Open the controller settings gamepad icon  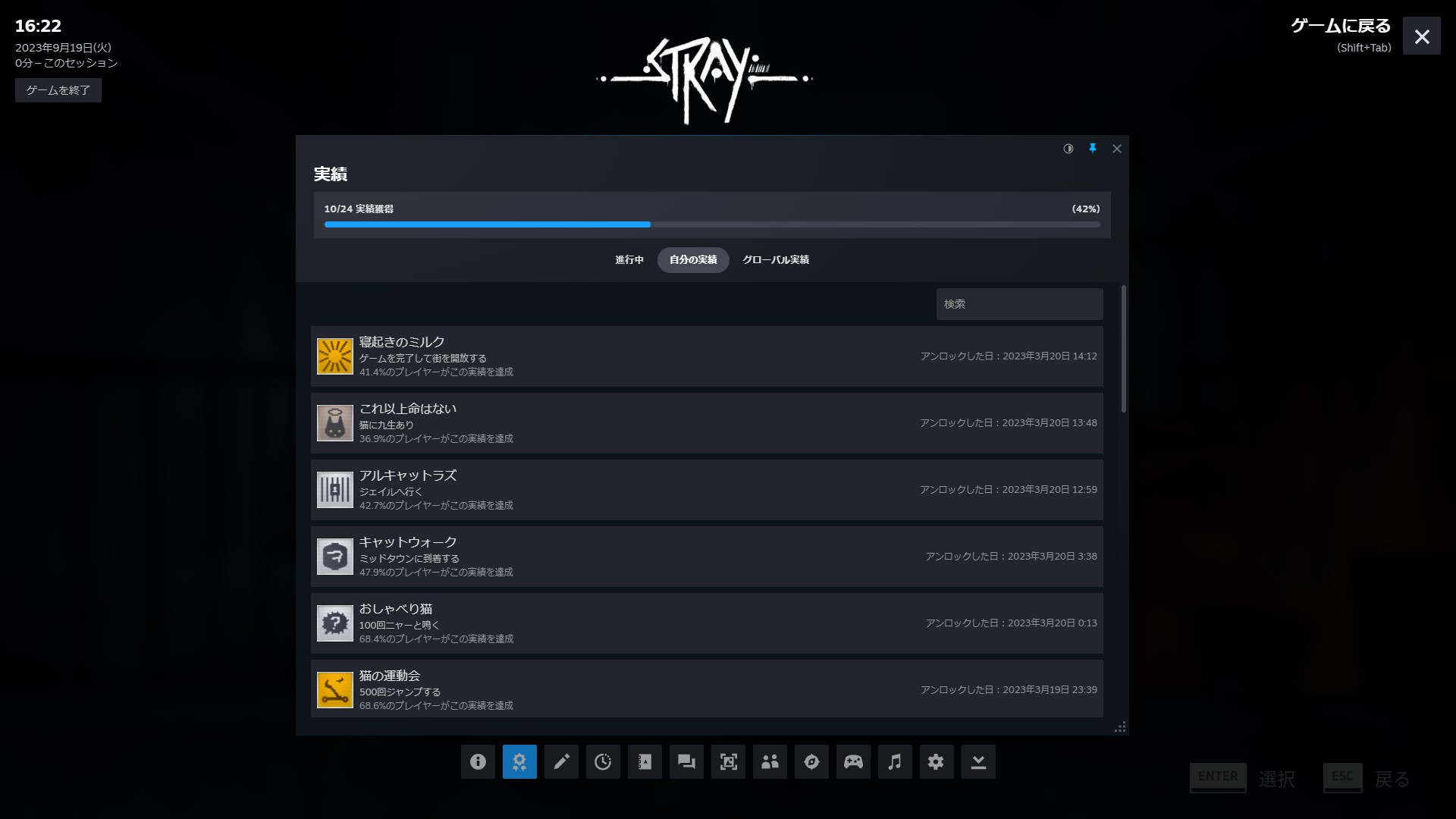point(853,761)
